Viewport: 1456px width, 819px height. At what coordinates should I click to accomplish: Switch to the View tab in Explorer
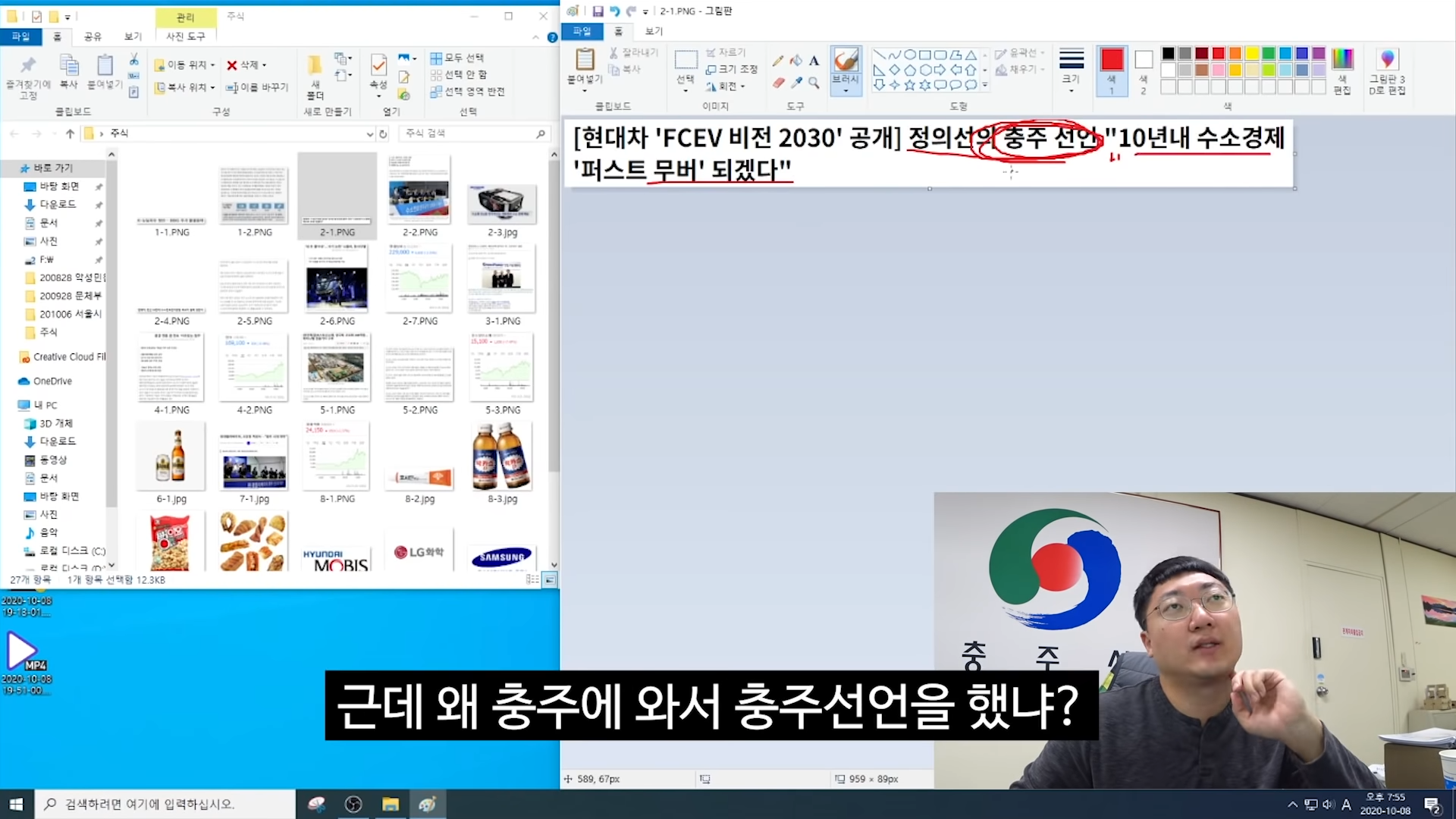click(133, 36)
